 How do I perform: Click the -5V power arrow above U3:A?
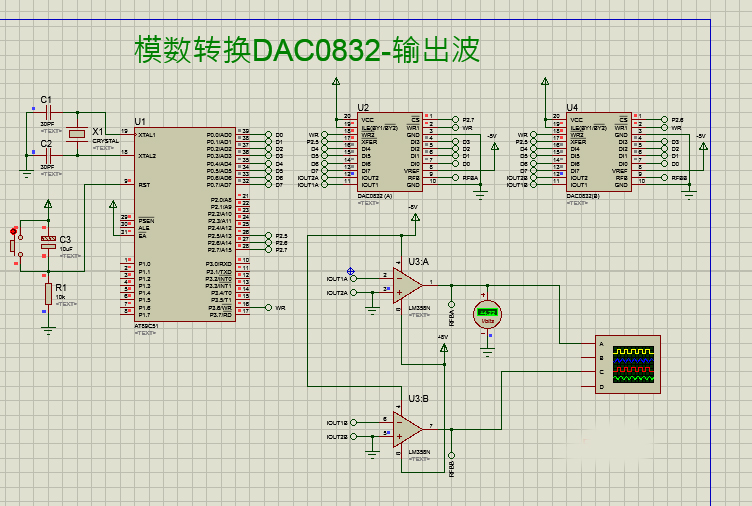[415, 218]
